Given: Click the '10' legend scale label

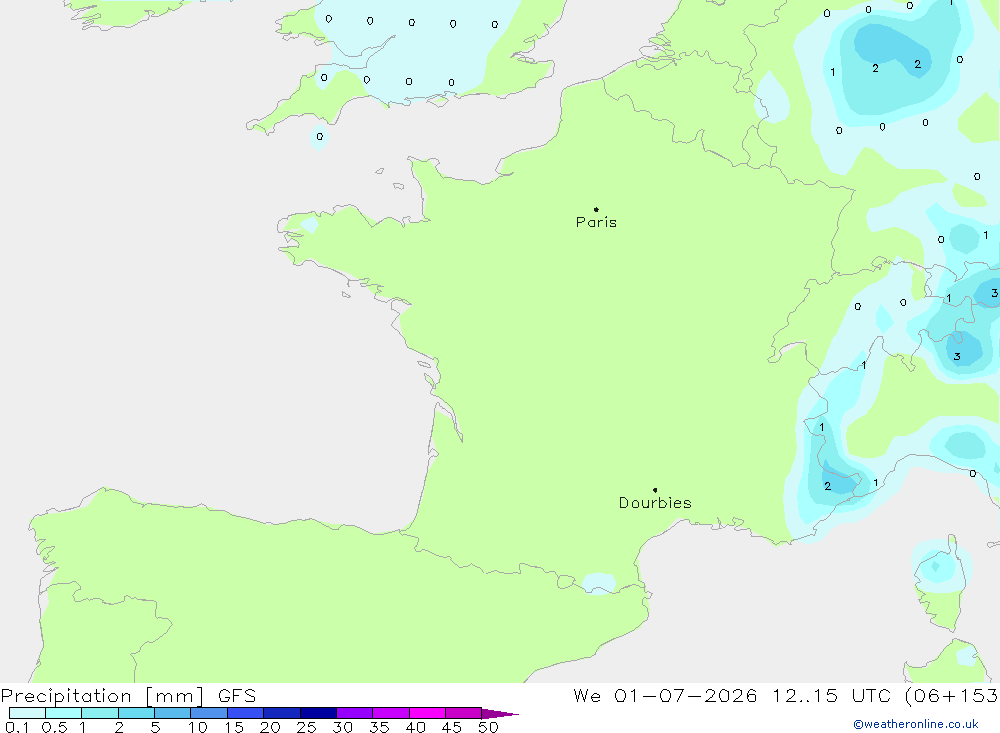Looking at the screenshot, I should [x=198, y=727].
